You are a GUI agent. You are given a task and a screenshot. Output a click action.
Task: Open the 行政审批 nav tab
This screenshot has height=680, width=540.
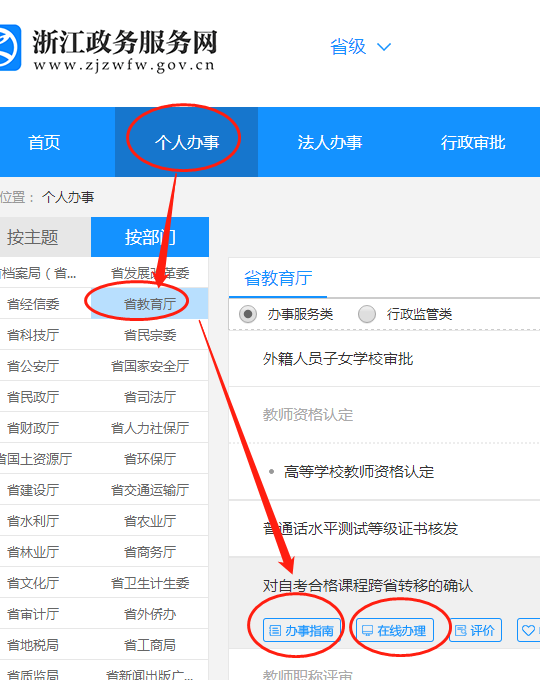473,142
